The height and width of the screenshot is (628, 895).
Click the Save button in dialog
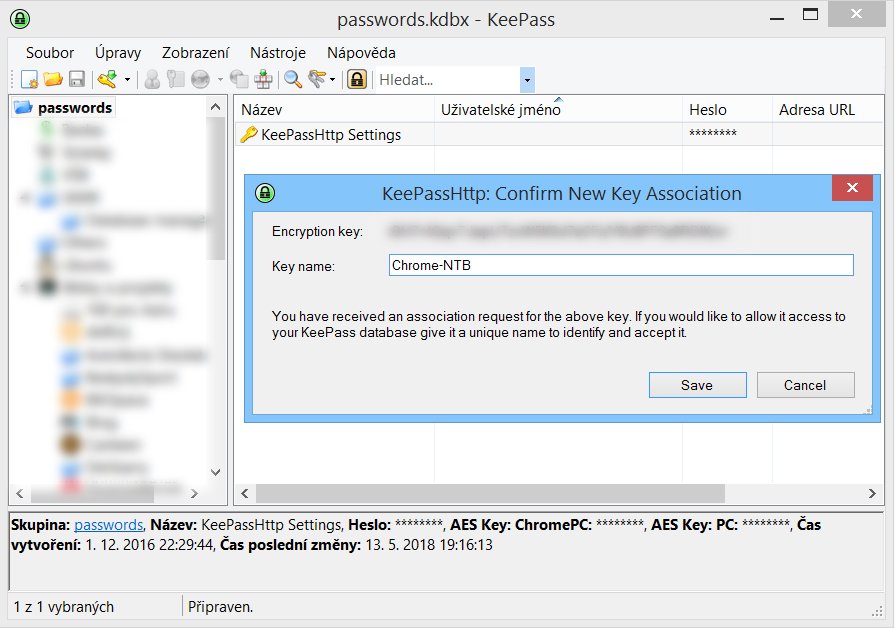[x=698, y=385]
